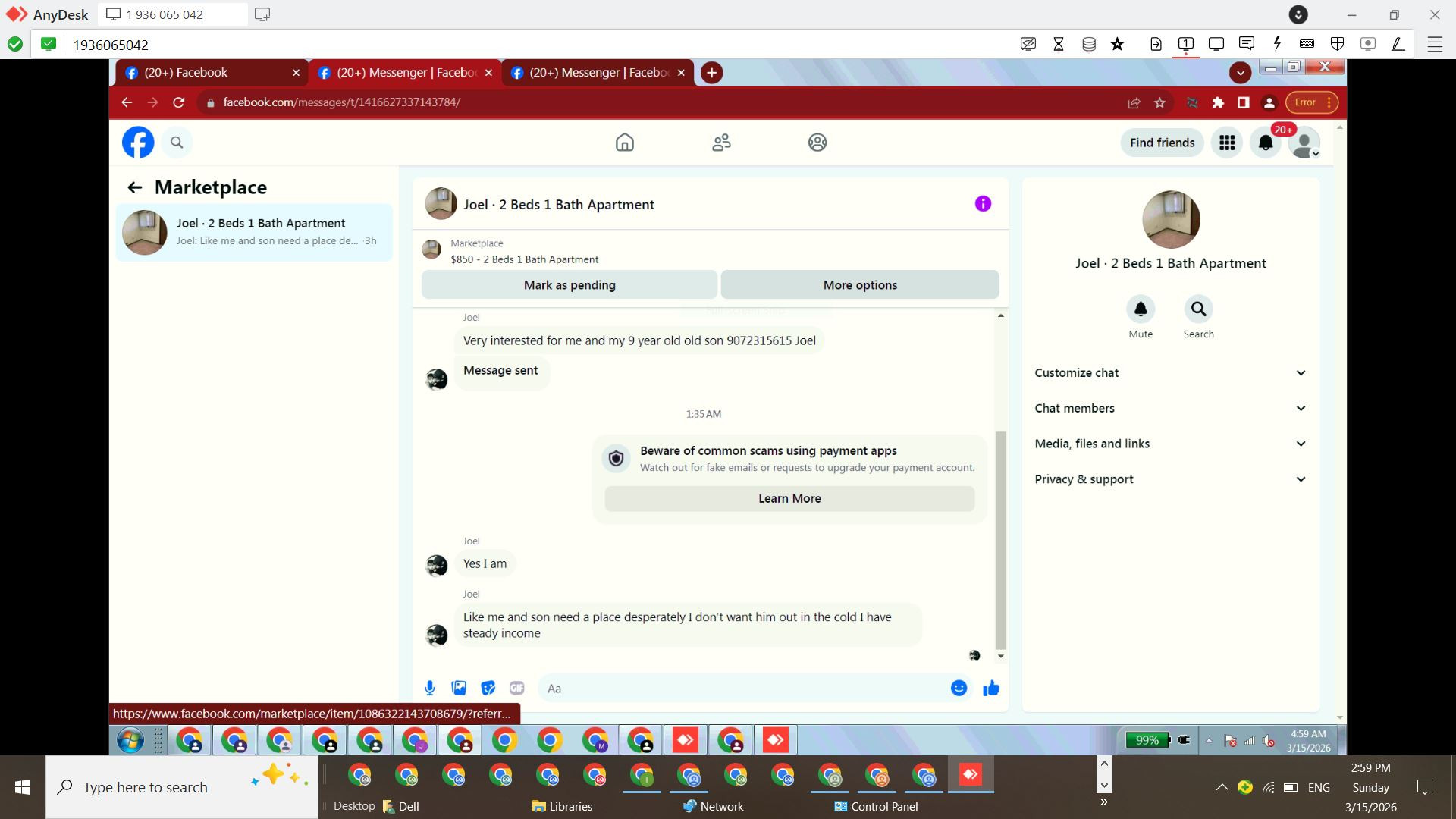Click the Facebook logo
The height and width of the screenshot is (819, 1456).
pyautogui.click(x=138, y=143)
